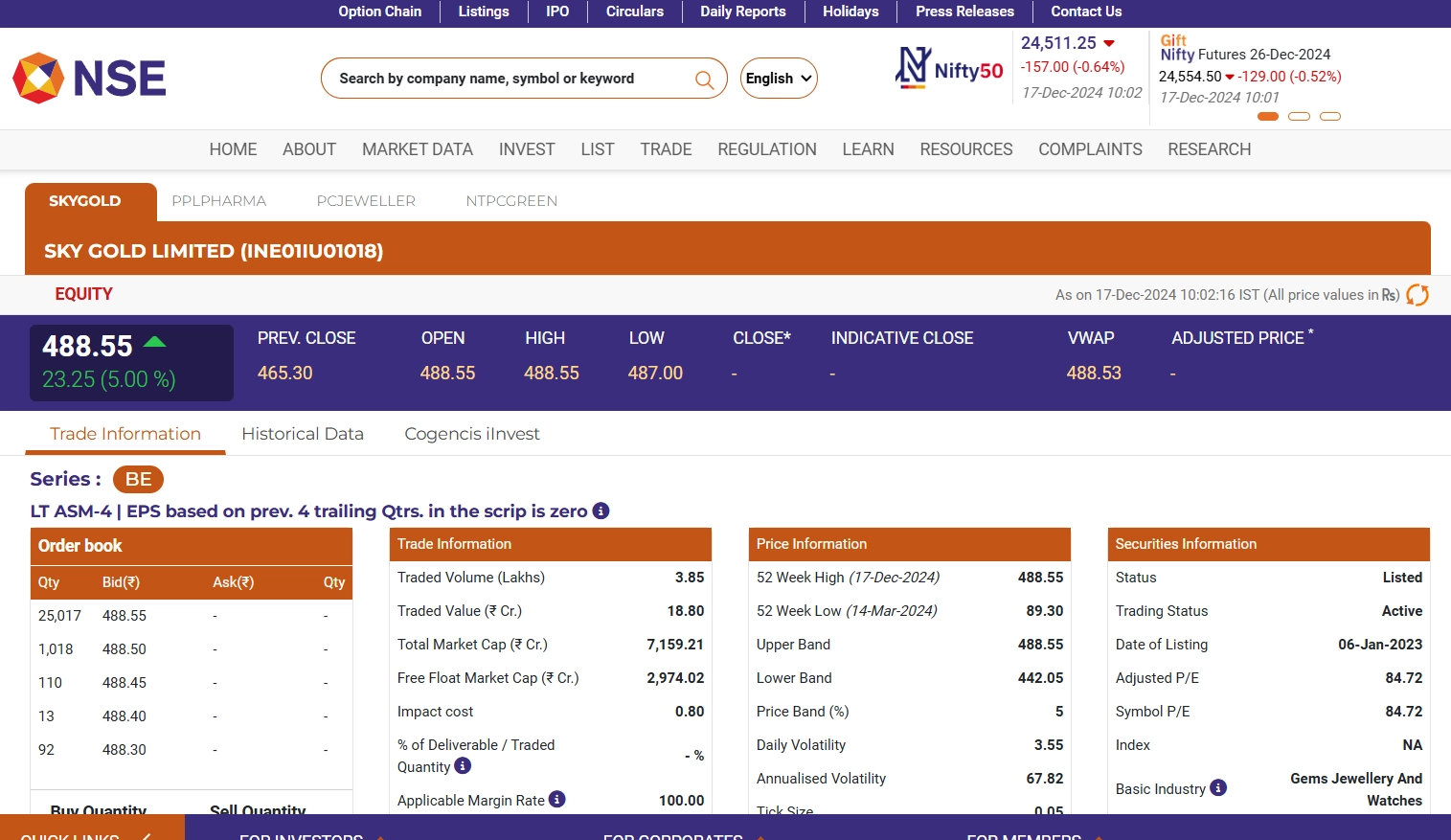Open the PCJEWELLER stock tab
Viewport: 1451px width, 840px height.
click(366, 201)
